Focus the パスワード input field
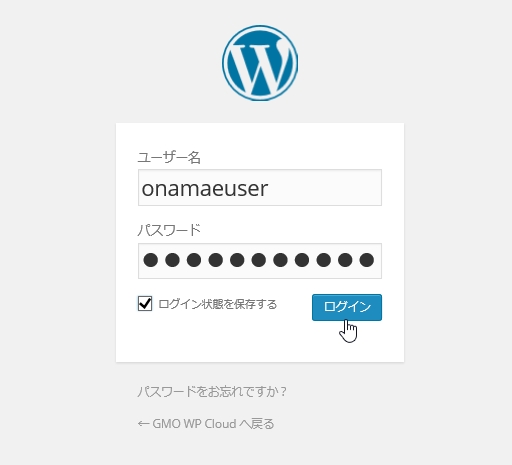The width and height of the screenshot is (512, 465). click(260, 261)
